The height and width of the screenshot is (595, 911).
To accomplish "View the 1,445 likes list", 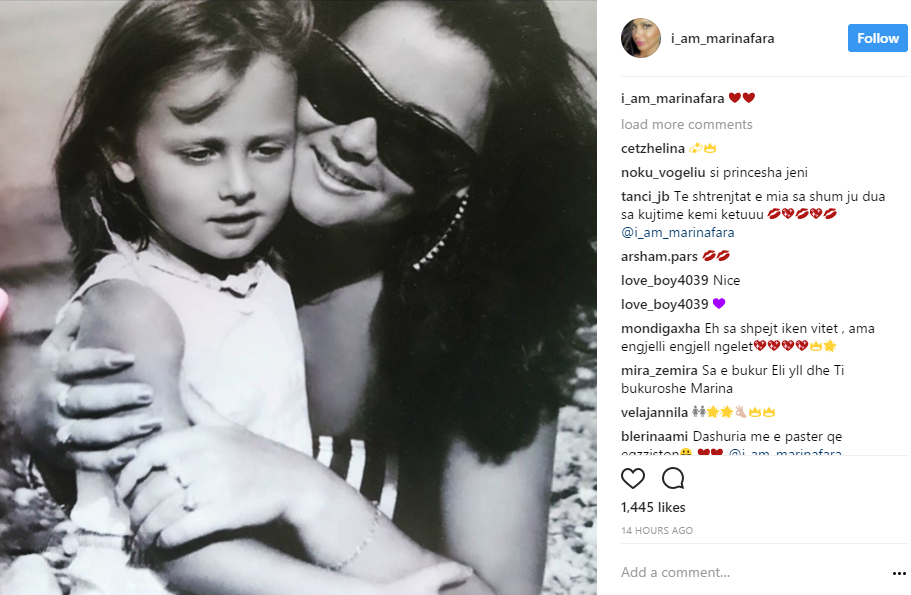I will pos(653,507).
